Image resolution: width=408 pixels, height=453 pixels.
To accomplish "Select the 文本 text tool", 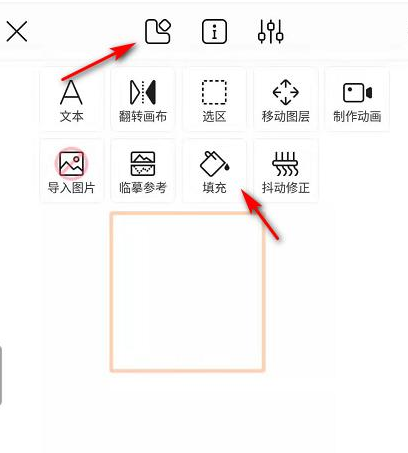I will (71, 99).
